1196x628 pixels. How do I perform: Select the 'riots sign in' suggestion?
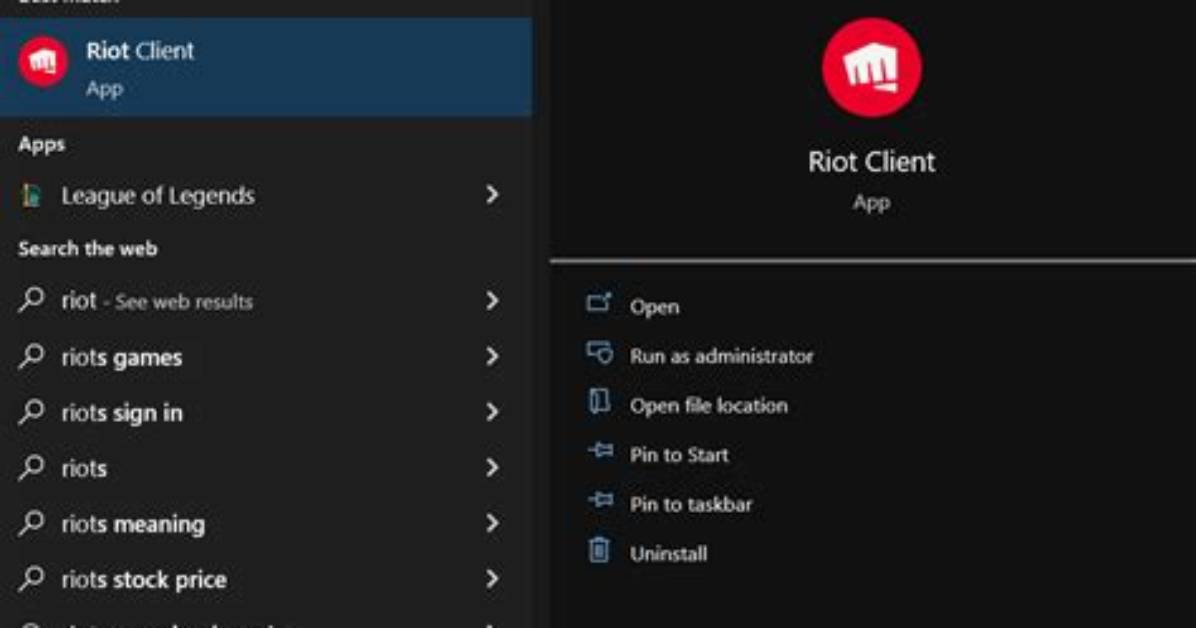tap(265, 413)
